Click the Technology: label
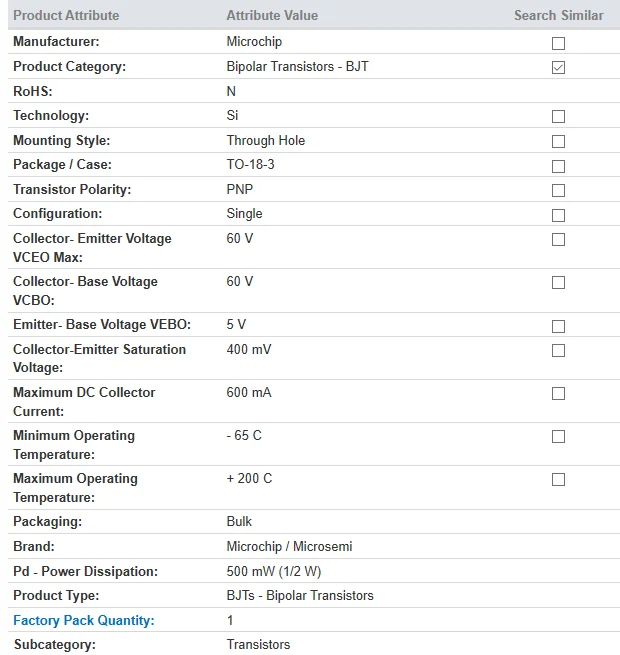Viewport: 620px width, 655px height. (x=51, y=115)
